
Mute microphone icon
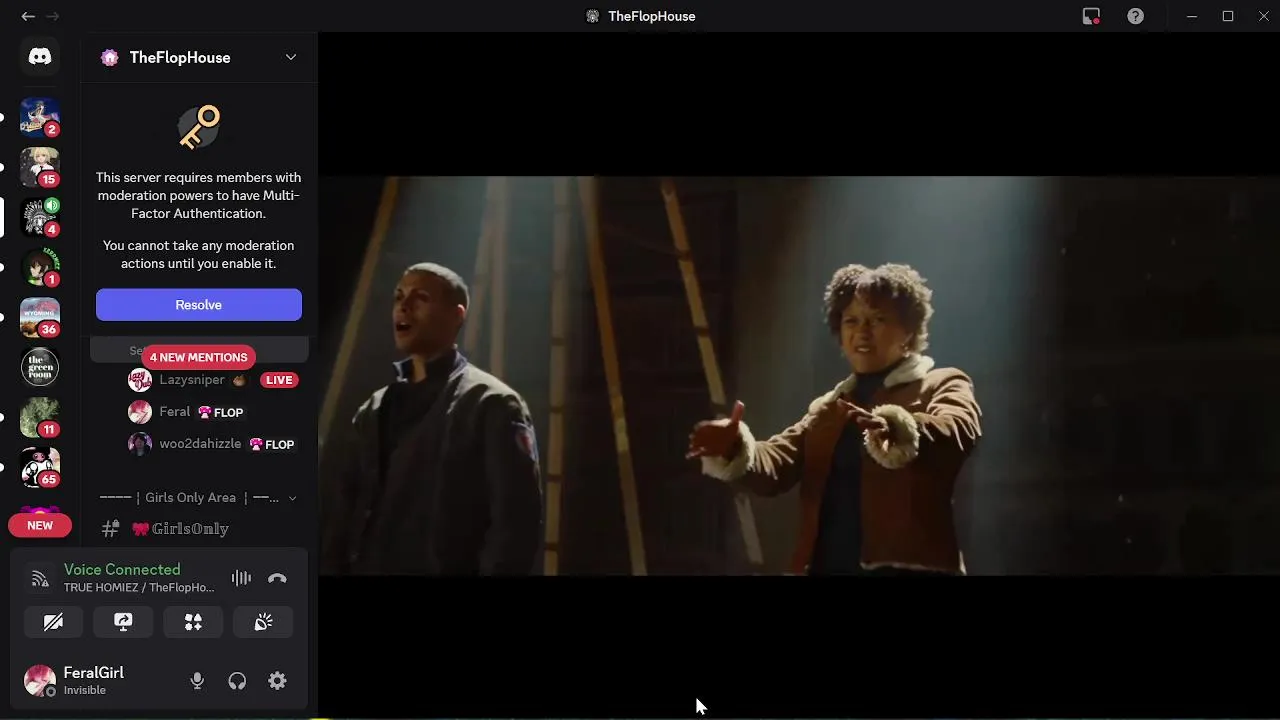click(197, 681)
